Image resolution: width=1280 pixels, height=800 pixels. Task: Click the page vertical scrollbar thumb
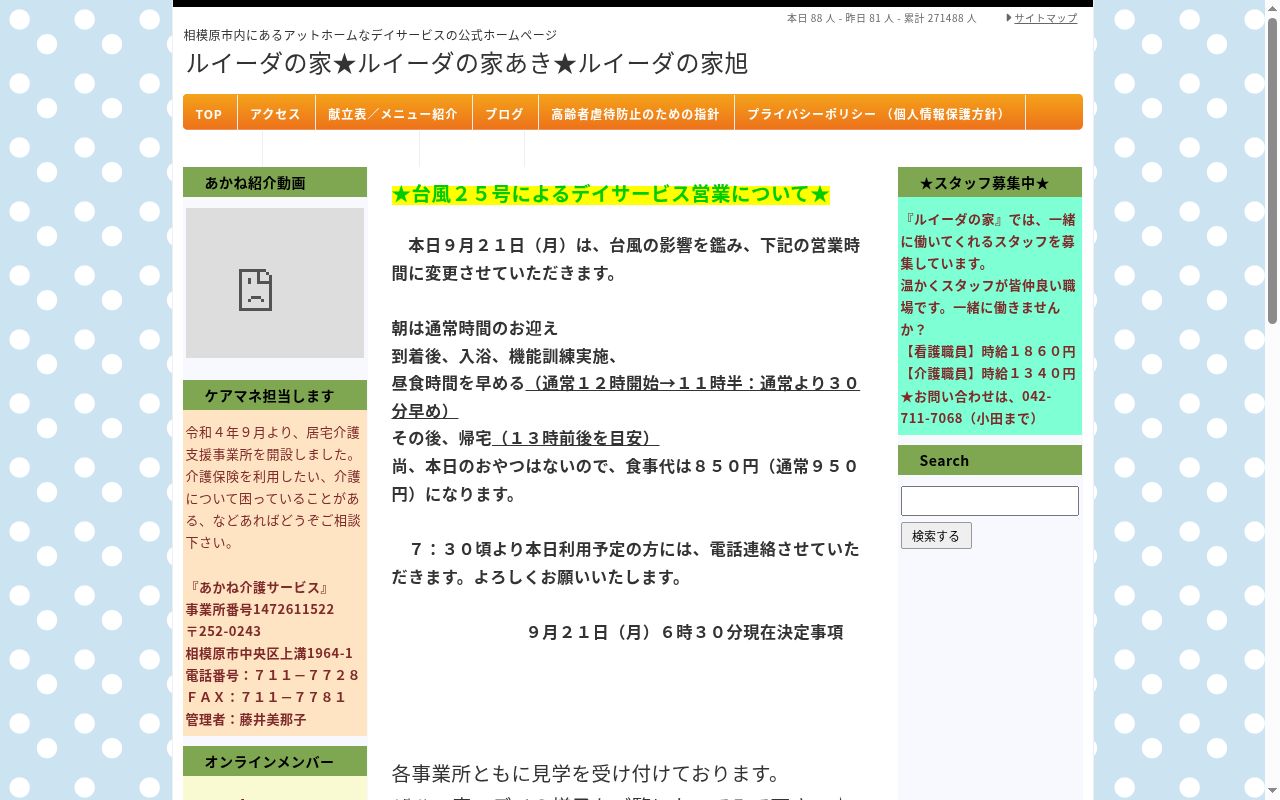pos(1272,170)
